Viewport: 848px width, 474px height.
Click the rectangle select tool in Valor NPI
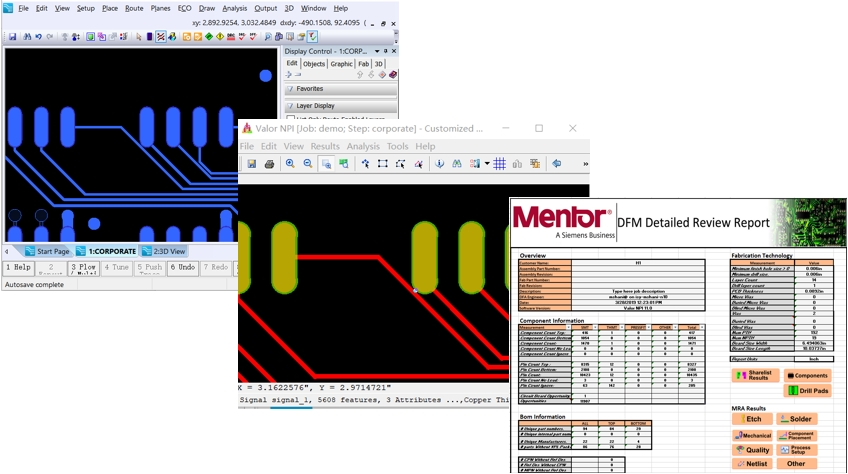coord(383,163)
